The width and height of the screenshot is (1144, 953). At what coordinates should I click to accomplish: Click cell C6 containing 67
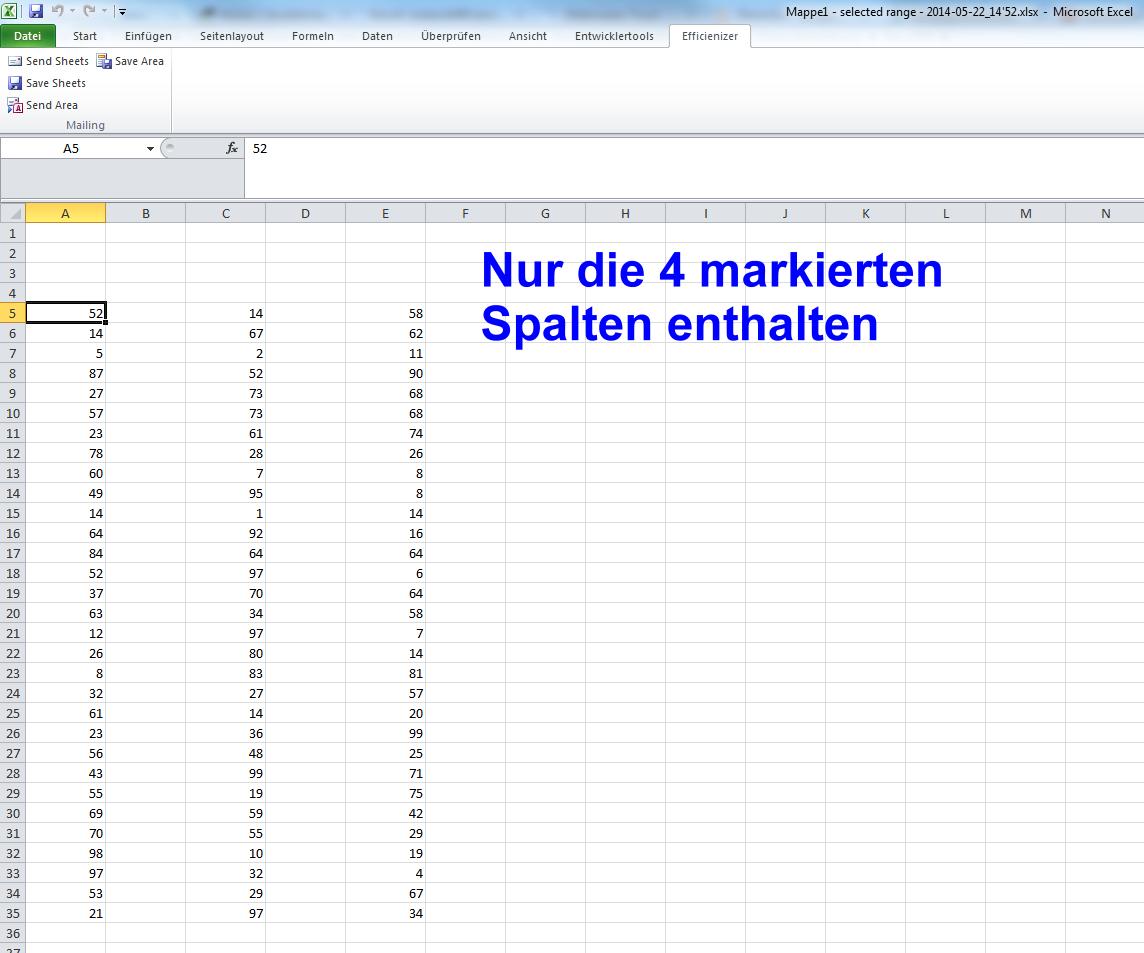(225, 333)
